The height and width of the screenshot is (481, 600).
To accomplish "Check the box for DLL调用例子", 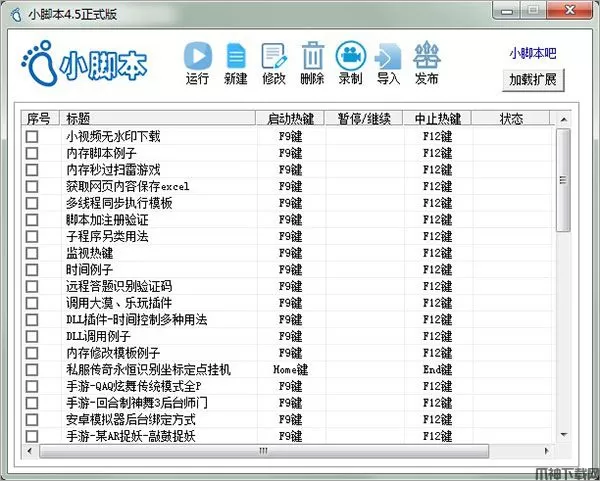I will (32, 336).
